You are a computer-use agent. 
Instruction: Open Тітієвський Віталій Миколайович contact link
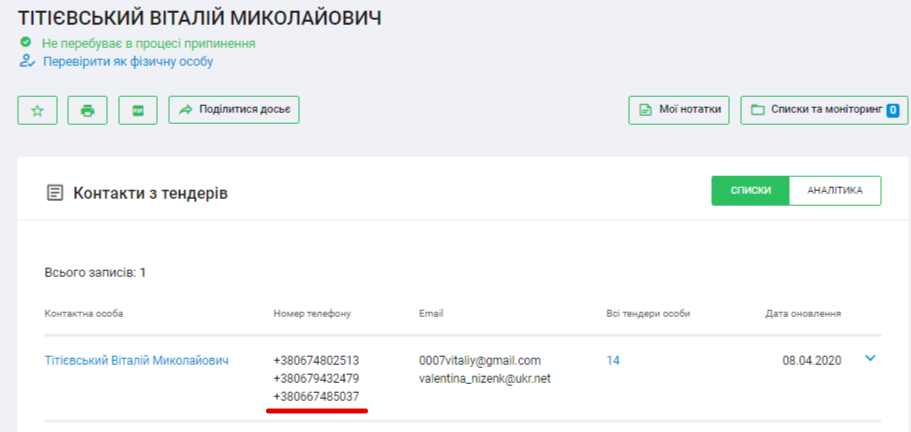tap(137, 361)
